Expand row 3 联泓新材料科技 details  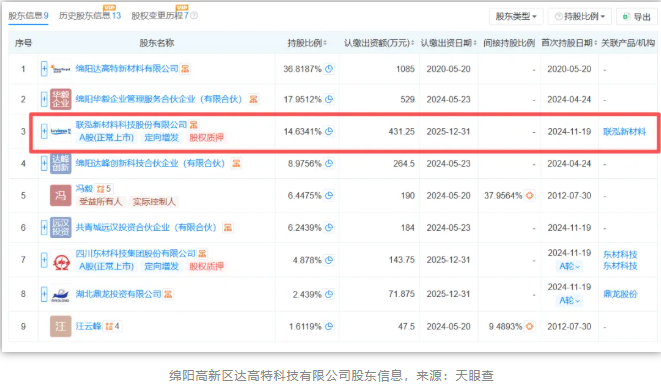pyautogui.click(x=44, y=131)
